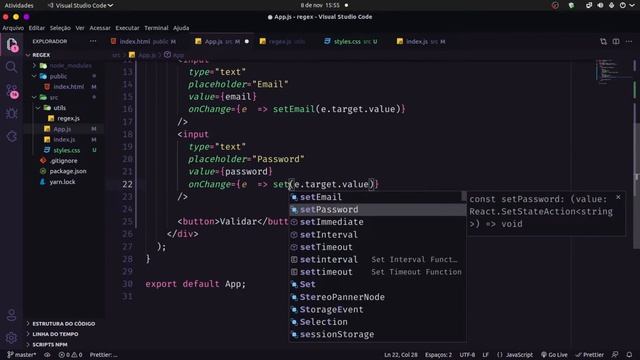Screen dimensions: 640x360
Task: Open errors and warnings counter in status bar
Action: coord(70,355)
